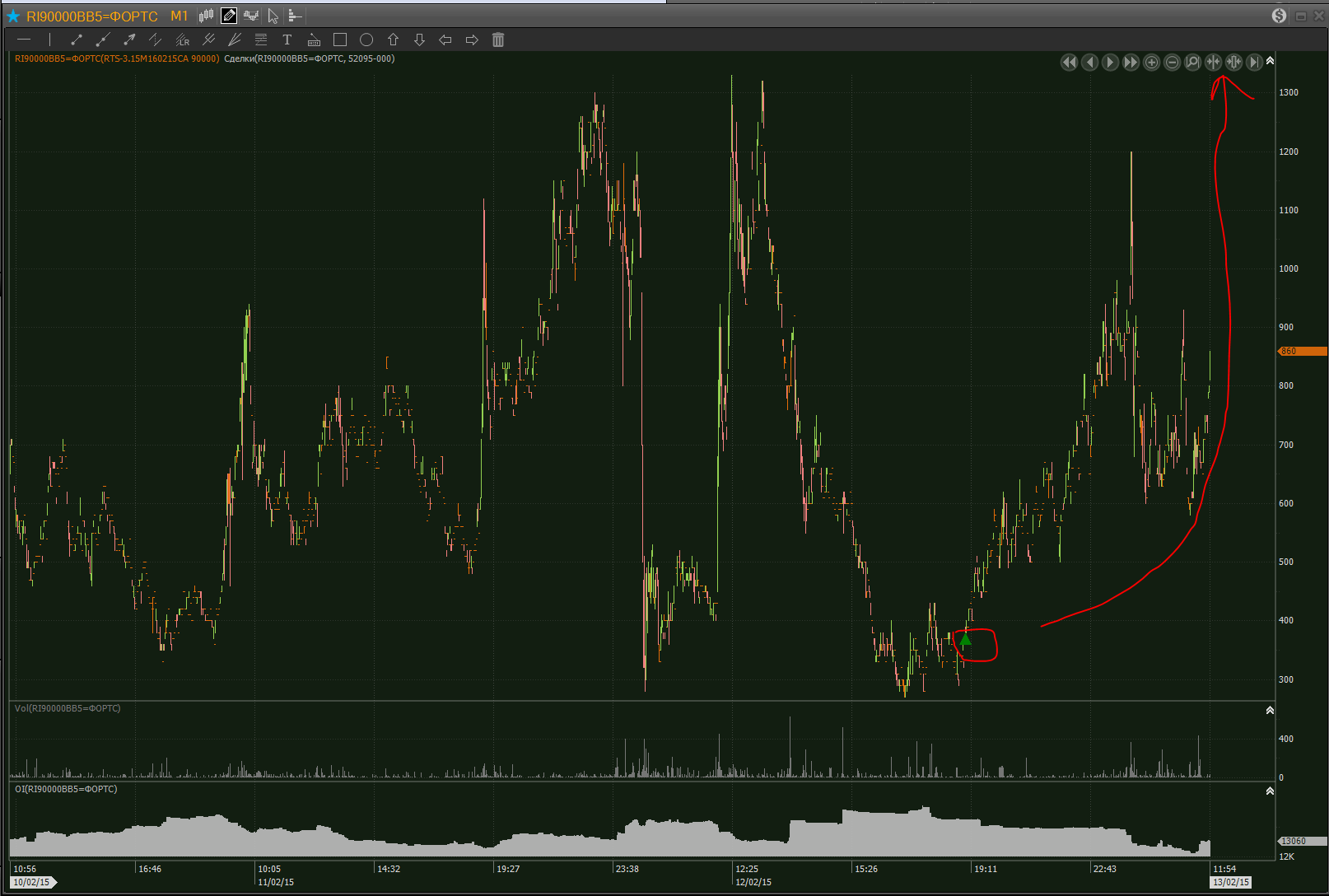Place a down arrow marker
Screen dimensions: 1329x896
(x=419, y=40)
